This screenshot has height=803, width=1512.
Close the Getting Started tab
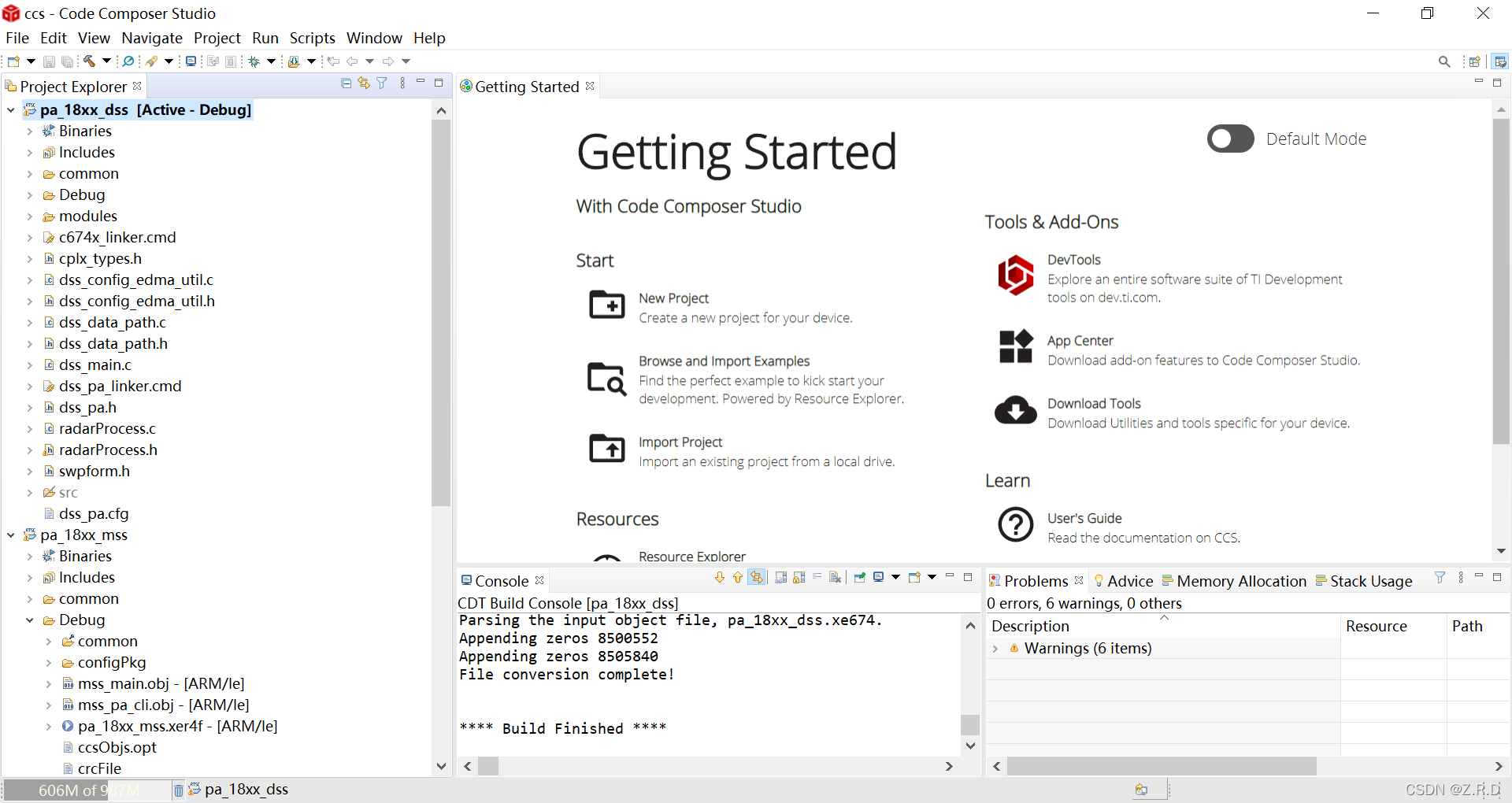pyautogui.click(x=590, y=86)
